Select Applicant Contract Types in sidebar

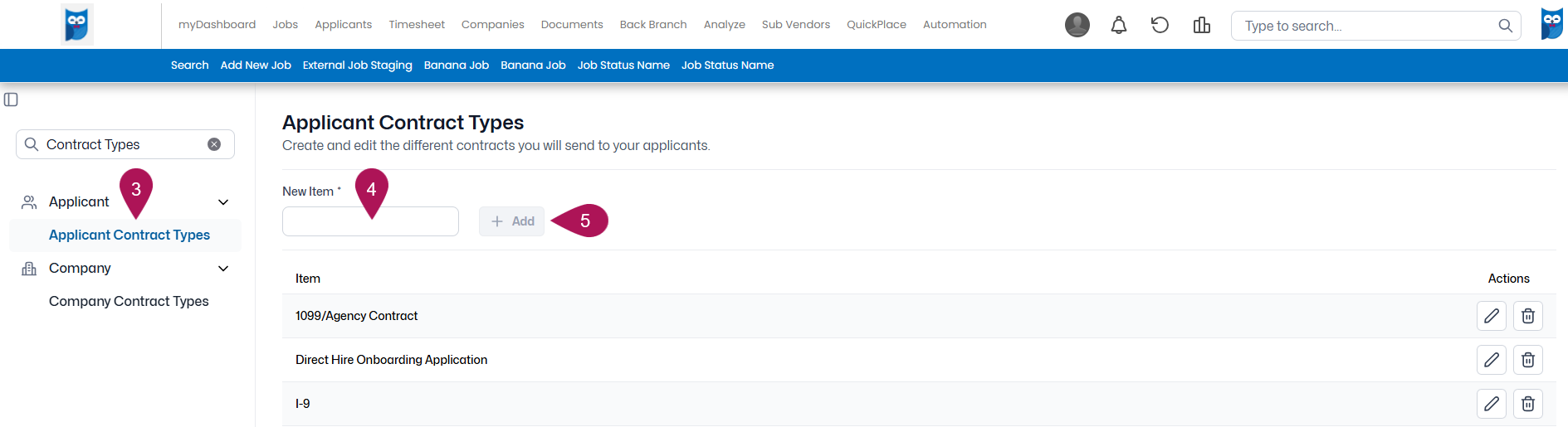129,235
